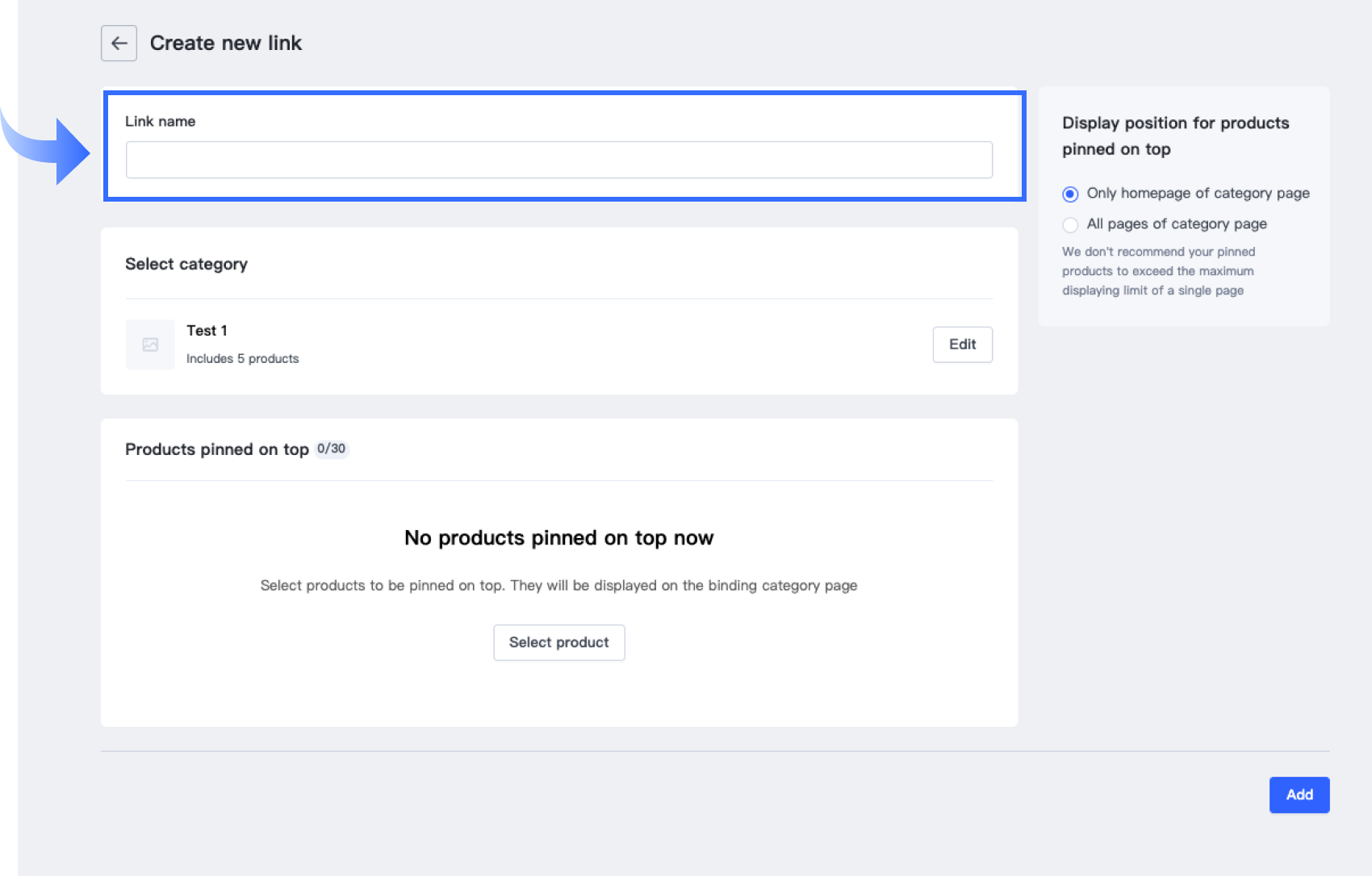Click the Create new link title
1372x876 pixels.
[226, 44]
